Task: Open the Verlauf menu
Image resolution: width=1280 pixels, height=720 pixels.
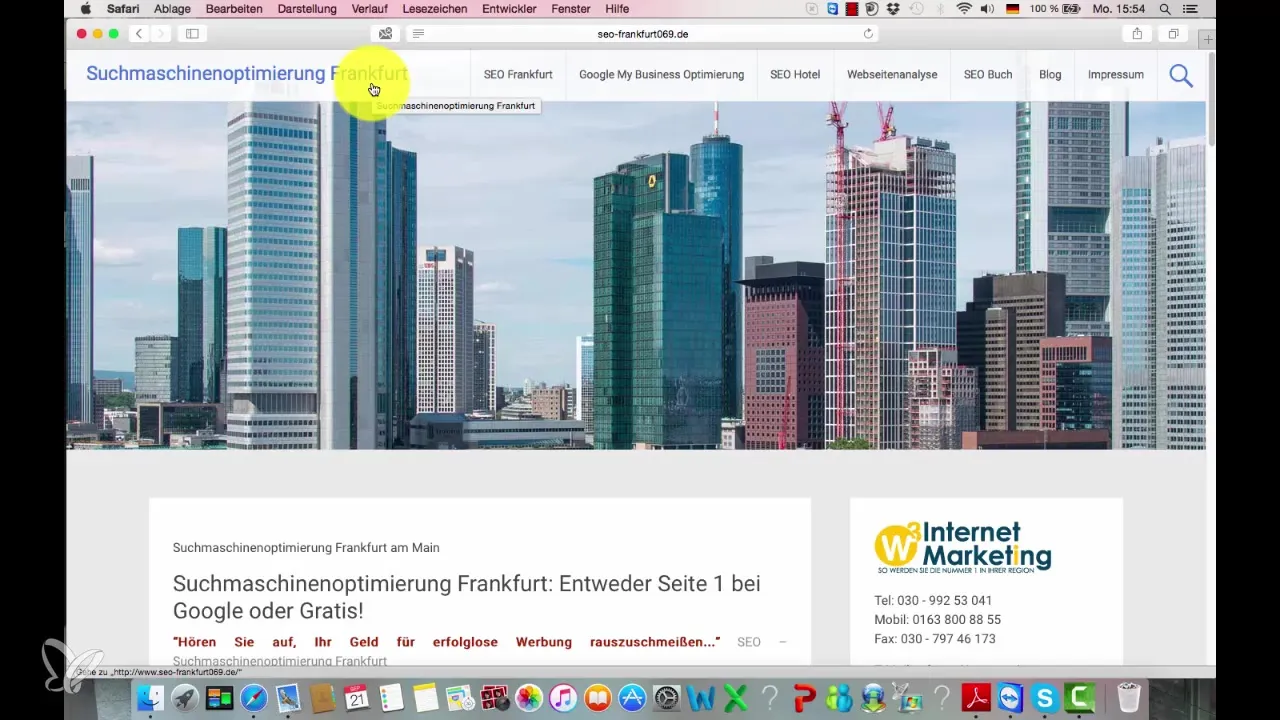Action: (x=370, y=9)
